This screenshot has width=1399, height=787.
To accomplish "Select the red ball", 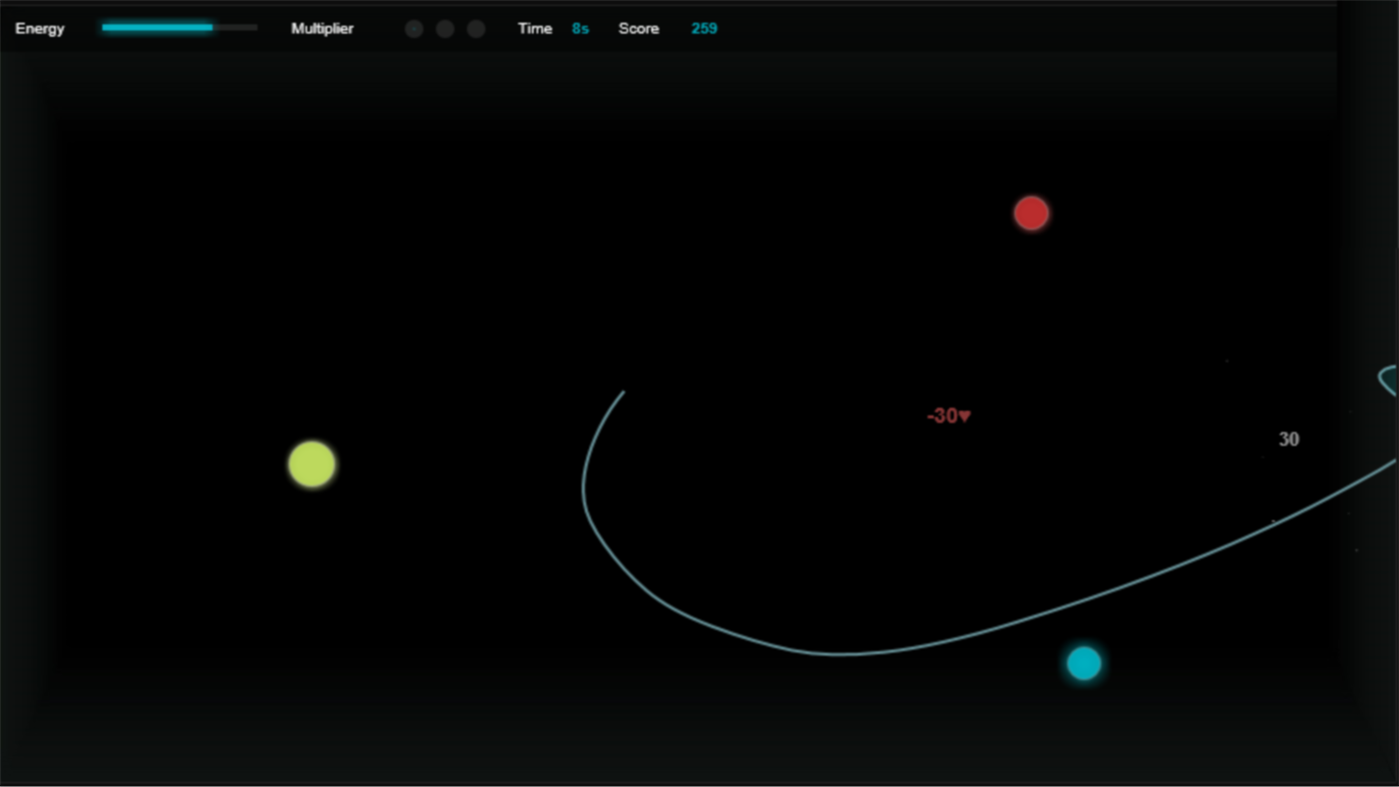I will click(x=1031, y=213).
